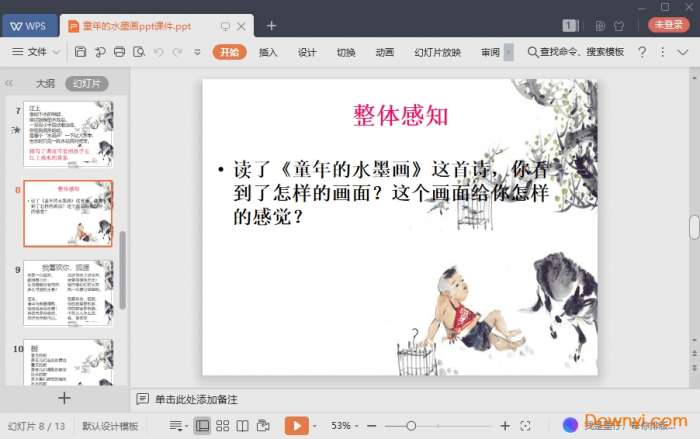Click the slide body text about 童年的水墨画

pyautogui.click(x=391, y=193)
